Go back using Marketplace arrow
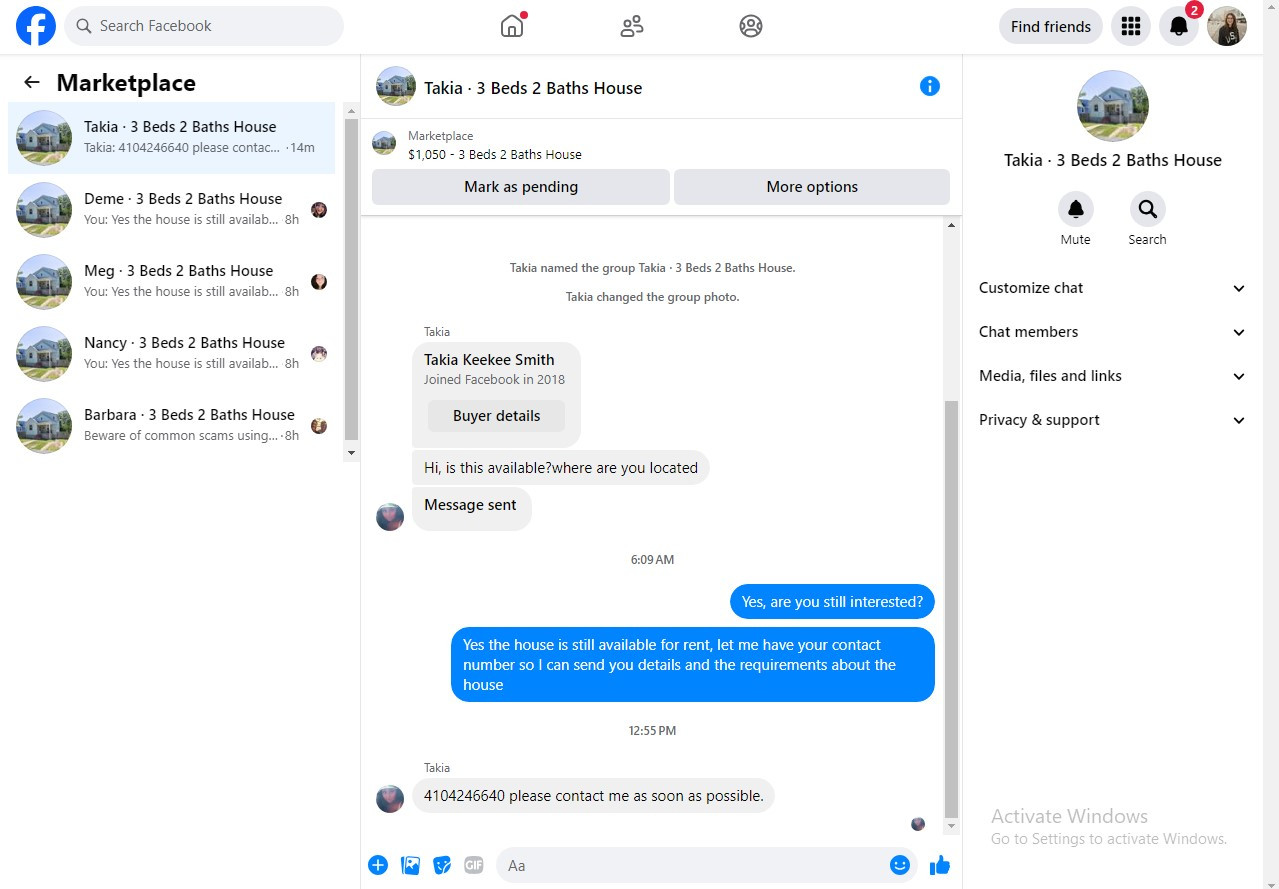 click(32, 83)
